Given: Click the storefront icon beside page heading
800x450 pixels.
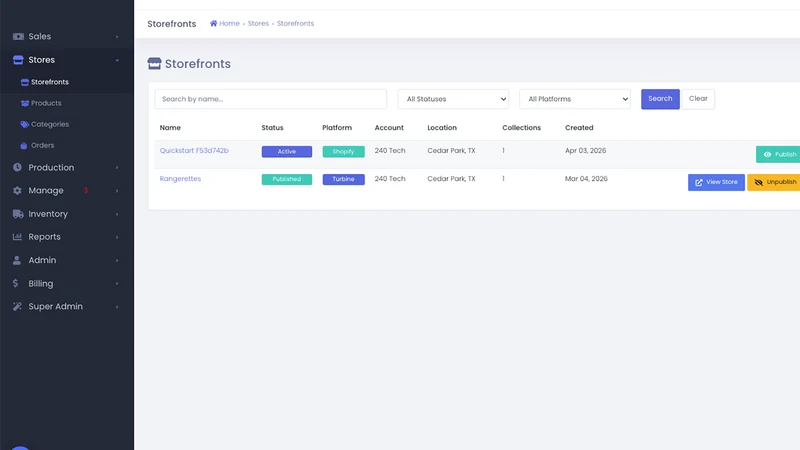Looking at the screenshot, I should click(x=154, y=63).
